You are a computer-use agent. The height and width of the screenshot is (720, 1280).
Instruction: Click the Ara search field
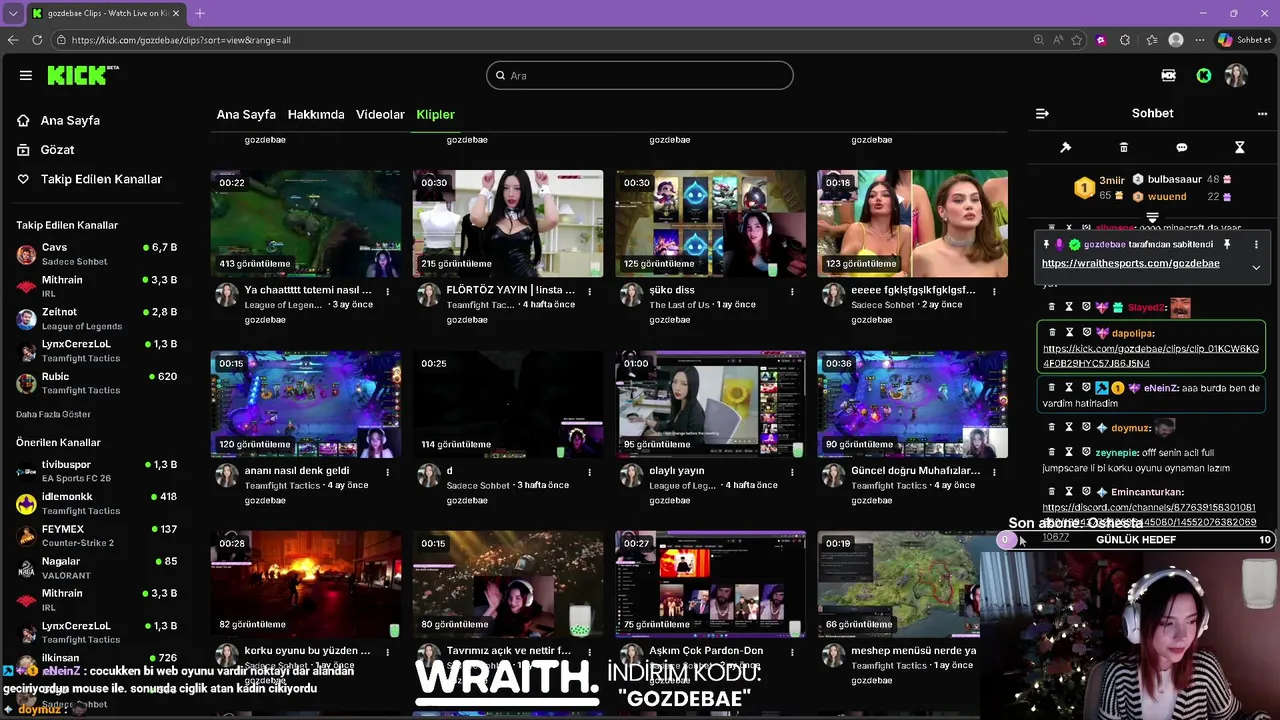pyautogui.click(x=640, y=75)
